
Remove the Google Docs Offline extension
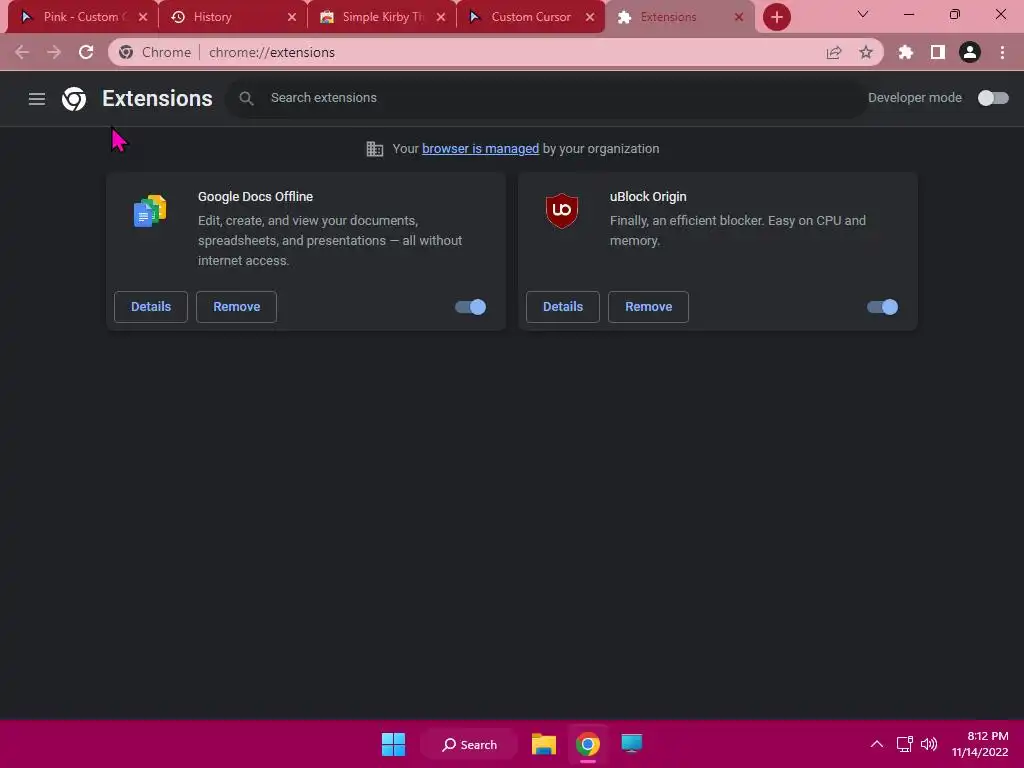[236, 307]
